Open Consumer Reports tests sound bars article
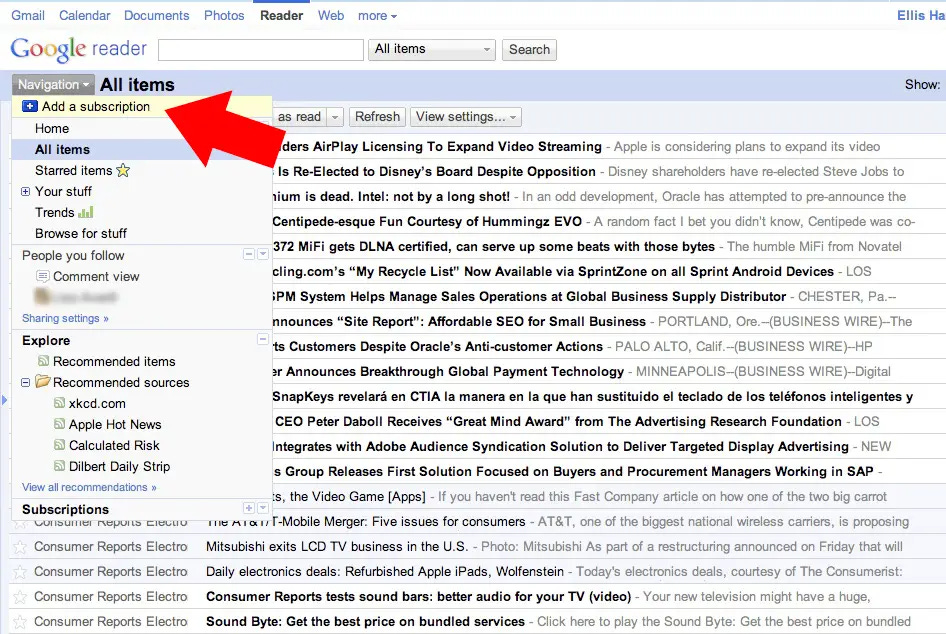This screenshot has width=946, height=634. (x=418, y=597)
